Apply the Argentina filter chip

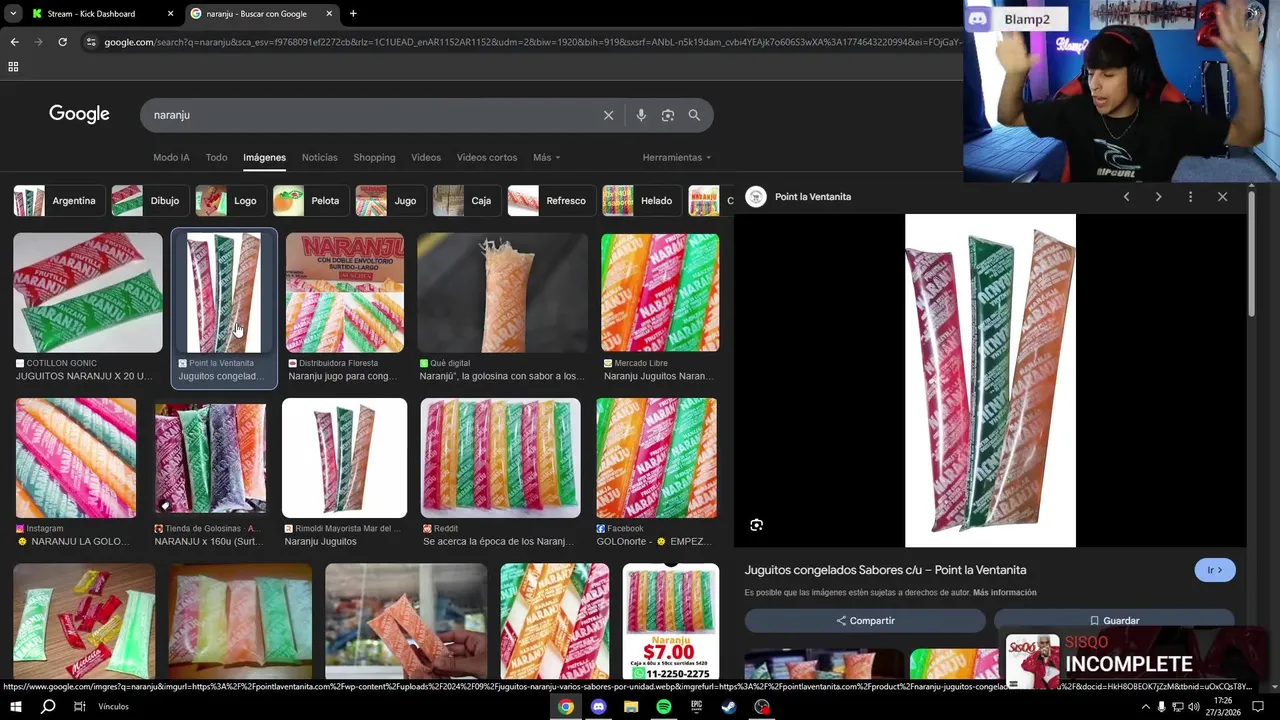[x=58, y=201]
